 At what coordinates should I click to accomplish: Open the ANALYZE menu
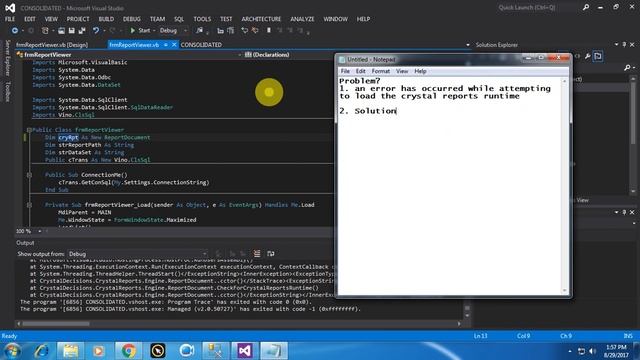pos(302,19)
